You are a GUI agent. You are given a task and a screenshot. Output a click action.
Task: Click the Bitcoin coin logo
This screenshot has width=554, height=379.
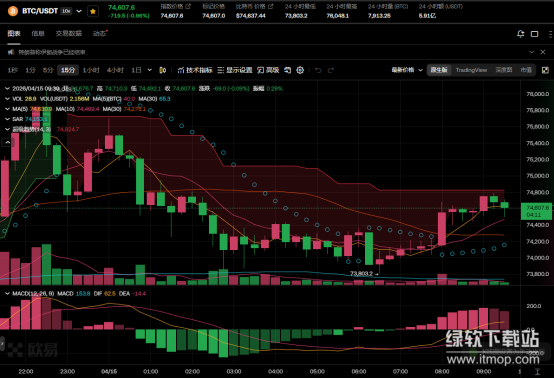point(13,11)
